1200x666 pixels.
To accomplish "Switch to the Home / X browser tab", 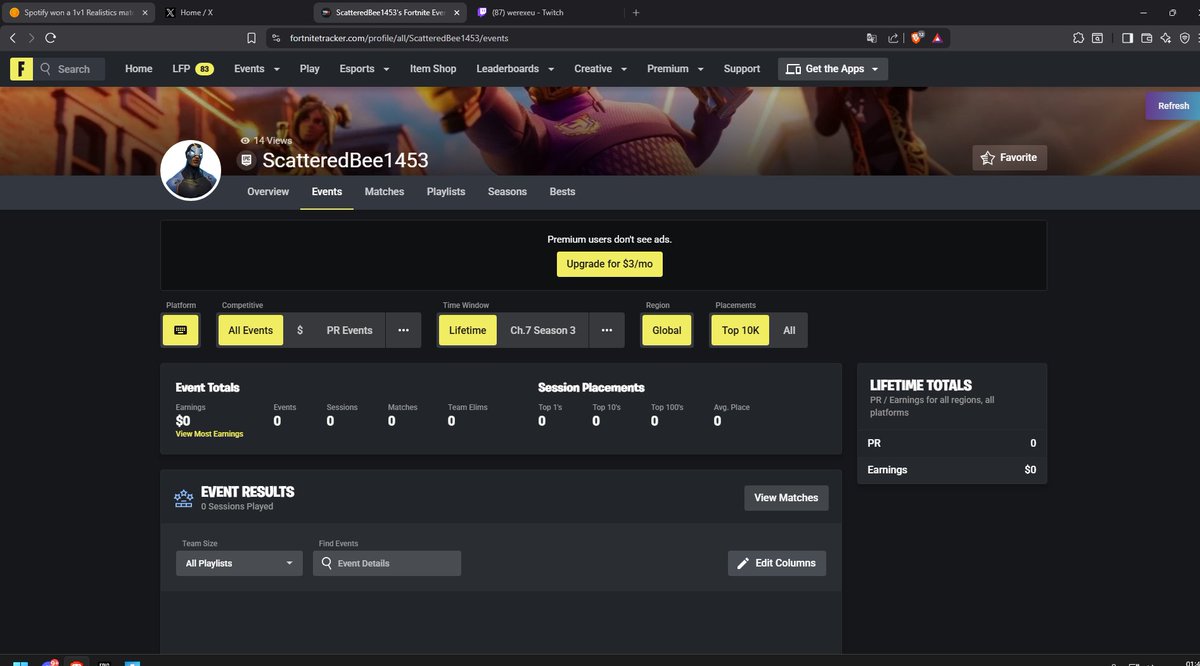I will coord(234,12).
